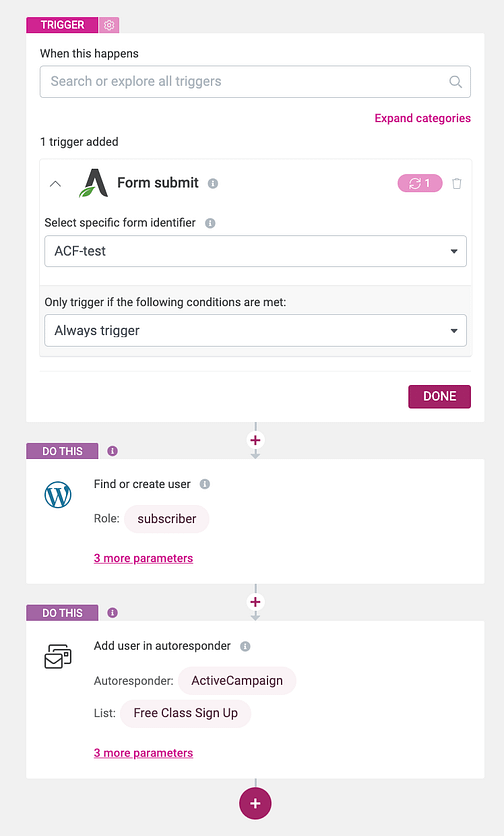This screenshot has width=504, height=836.
Task: Open trigger settings gear icon
Action: 109,25
